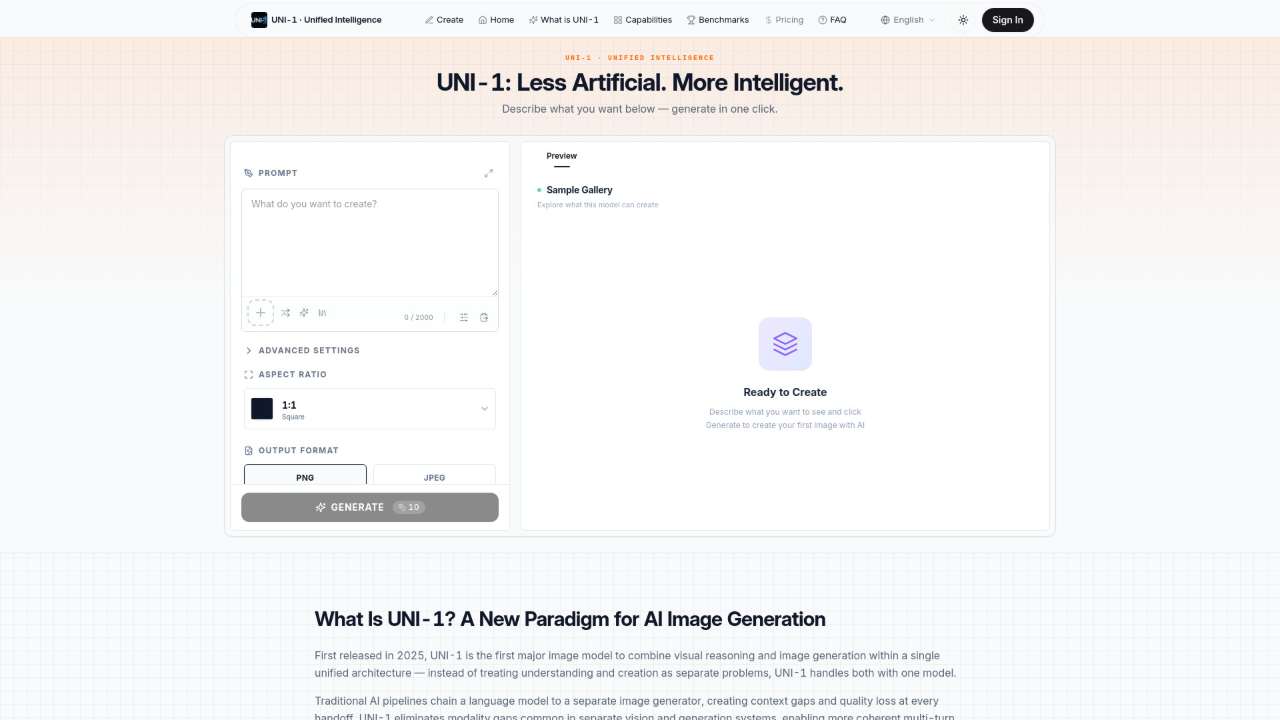Open the Benchmarks menu item
1280x720 pixels.
pos(719,20)
